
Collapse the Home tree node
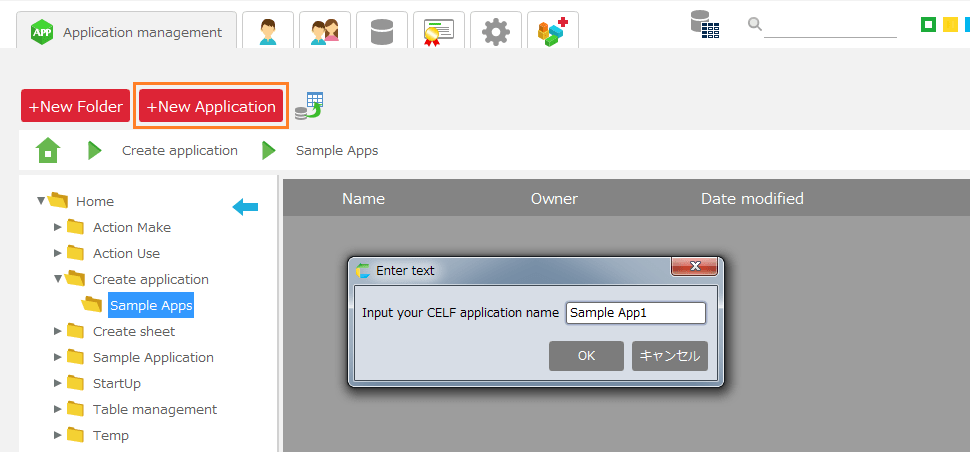click(x=41, y=201)
